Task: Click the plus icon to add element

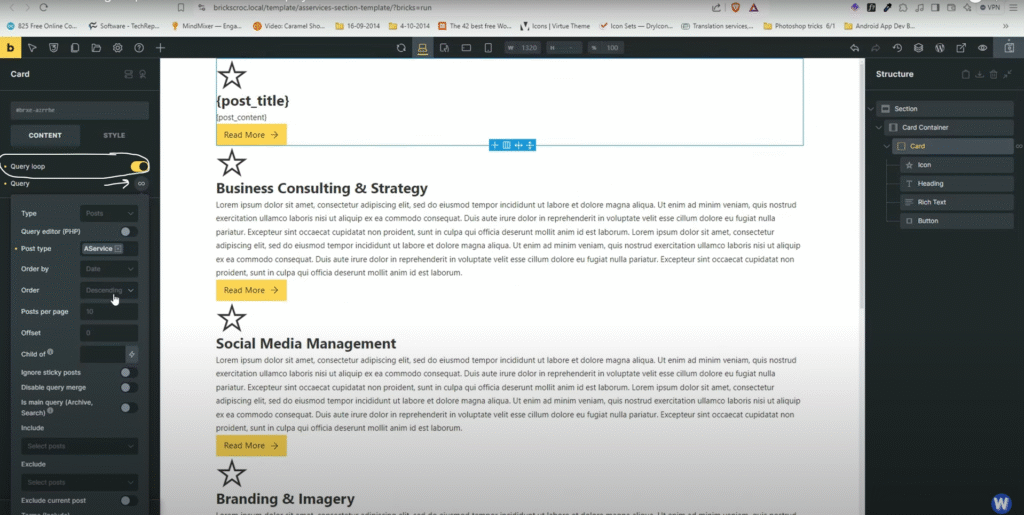Action: click(160, 48)
